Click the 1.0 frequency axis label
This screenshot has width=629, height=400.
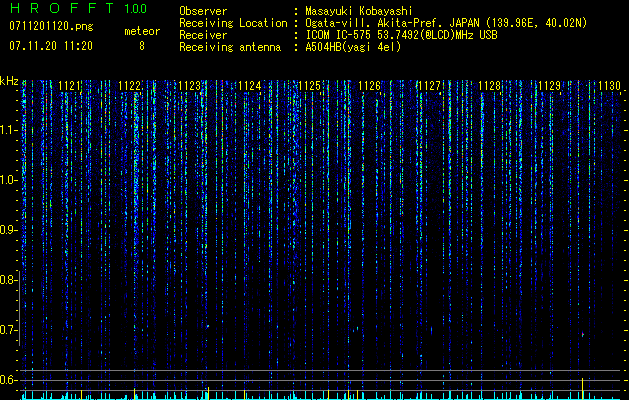pyautogui.click(x=9, y=180)
